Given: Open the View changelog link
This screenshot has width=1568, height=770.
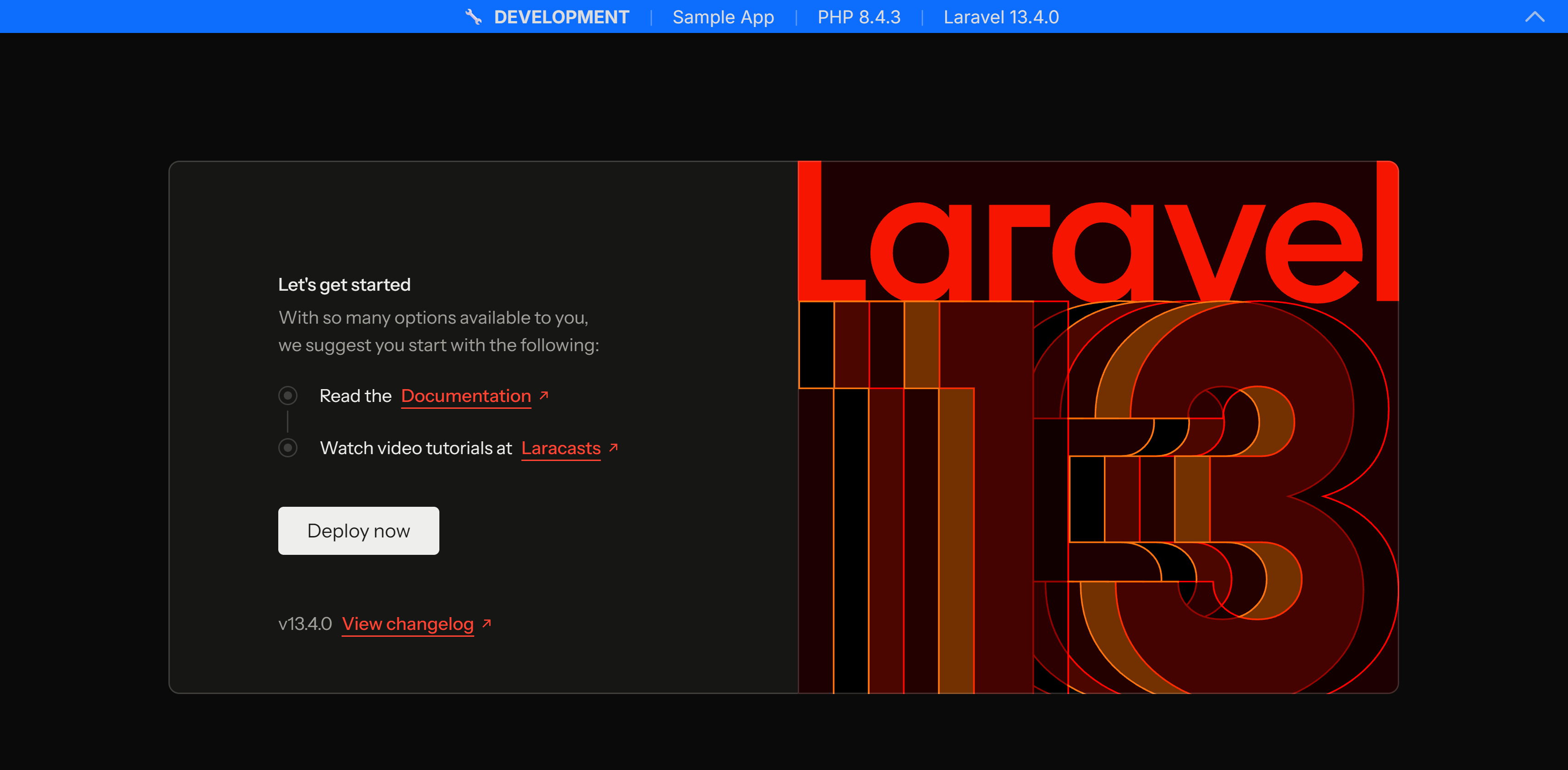Looking at the screenshot, I should [408, 624].
